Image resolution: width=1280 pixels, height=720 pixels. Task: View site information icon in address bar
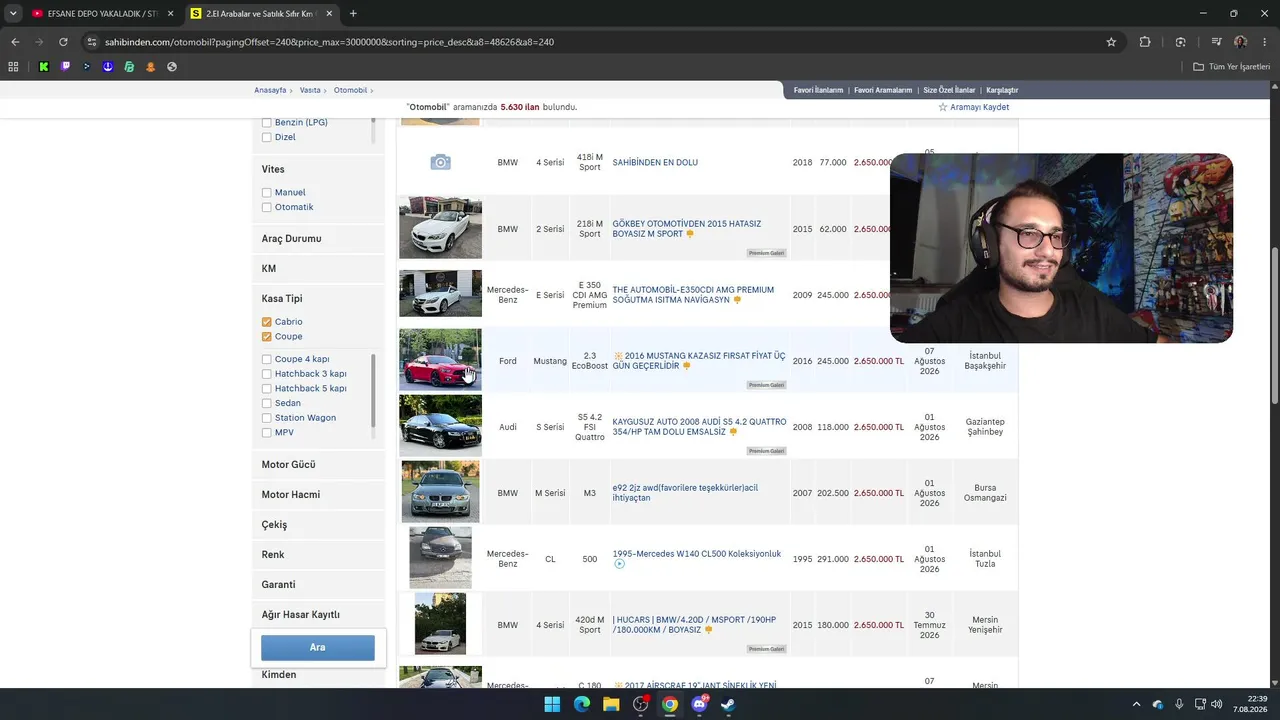click(92, 42)
